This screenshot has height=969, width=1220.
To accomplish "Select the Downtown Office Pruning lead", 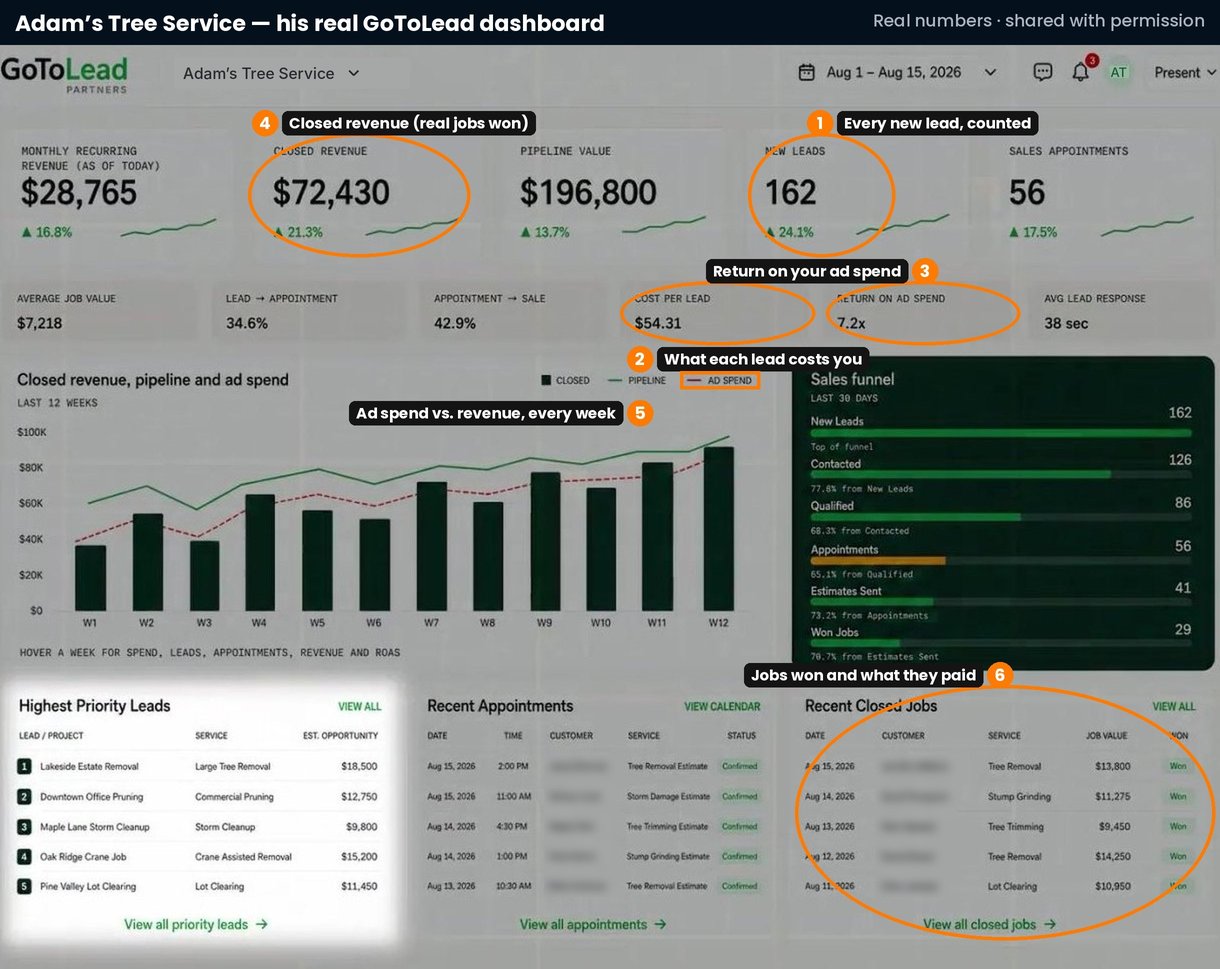I will [198, 797].
